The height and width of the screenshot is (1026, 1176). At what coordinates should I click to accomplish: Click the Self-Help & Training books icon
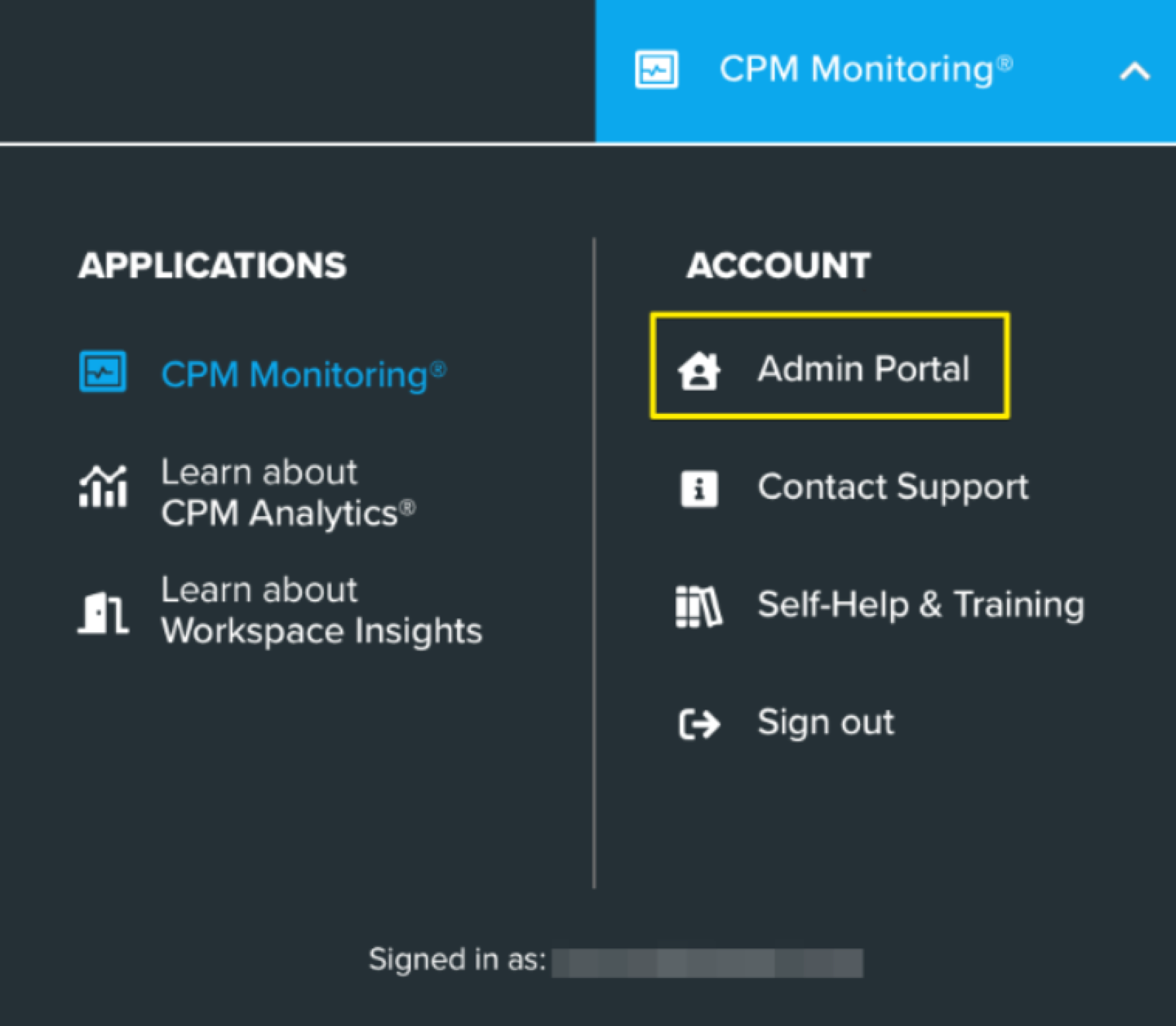(699, 607)
